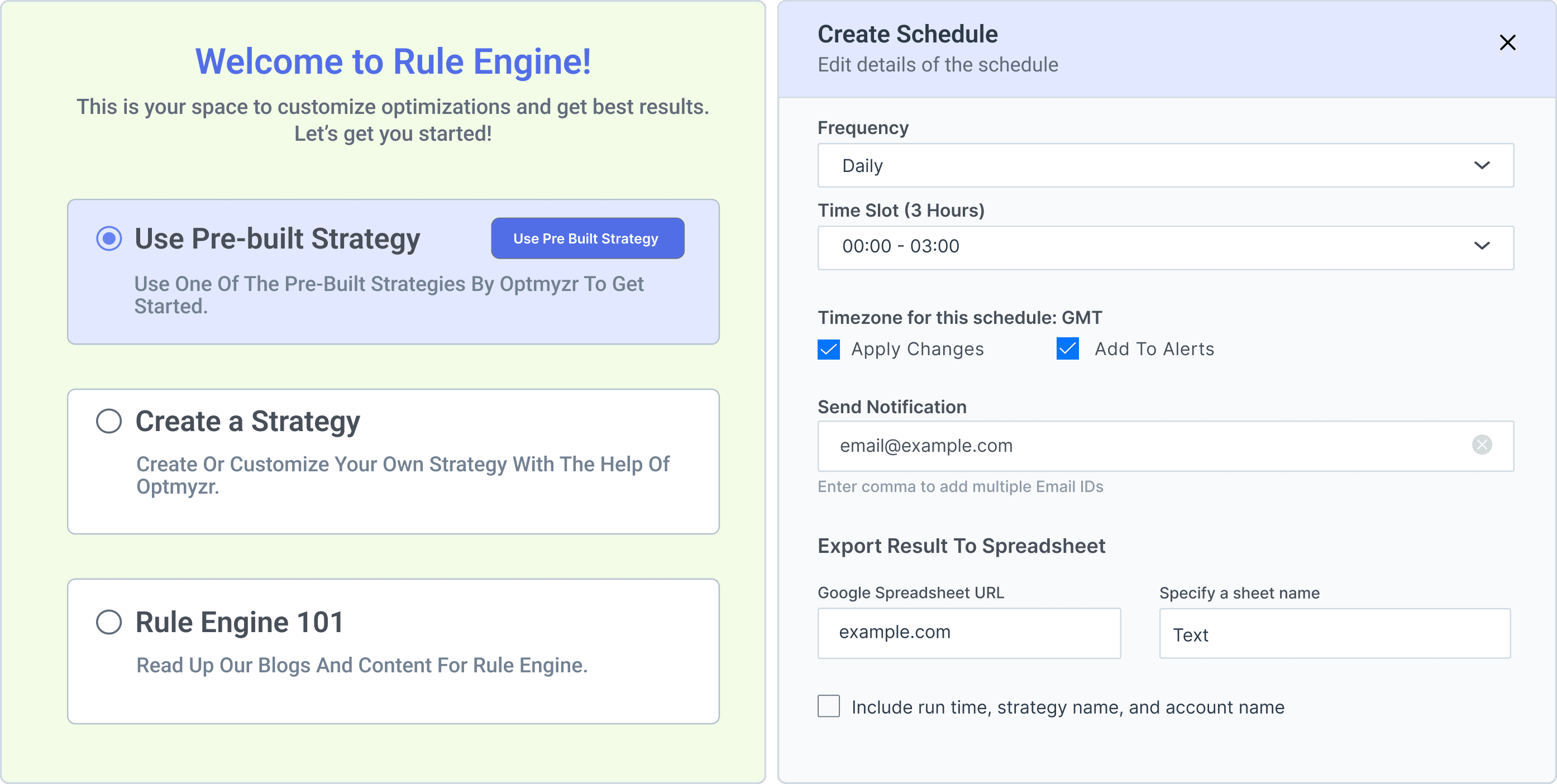1557x784 pixels.
Task: Select the Rule Engine 101 radio option
Action: (109, 622)
